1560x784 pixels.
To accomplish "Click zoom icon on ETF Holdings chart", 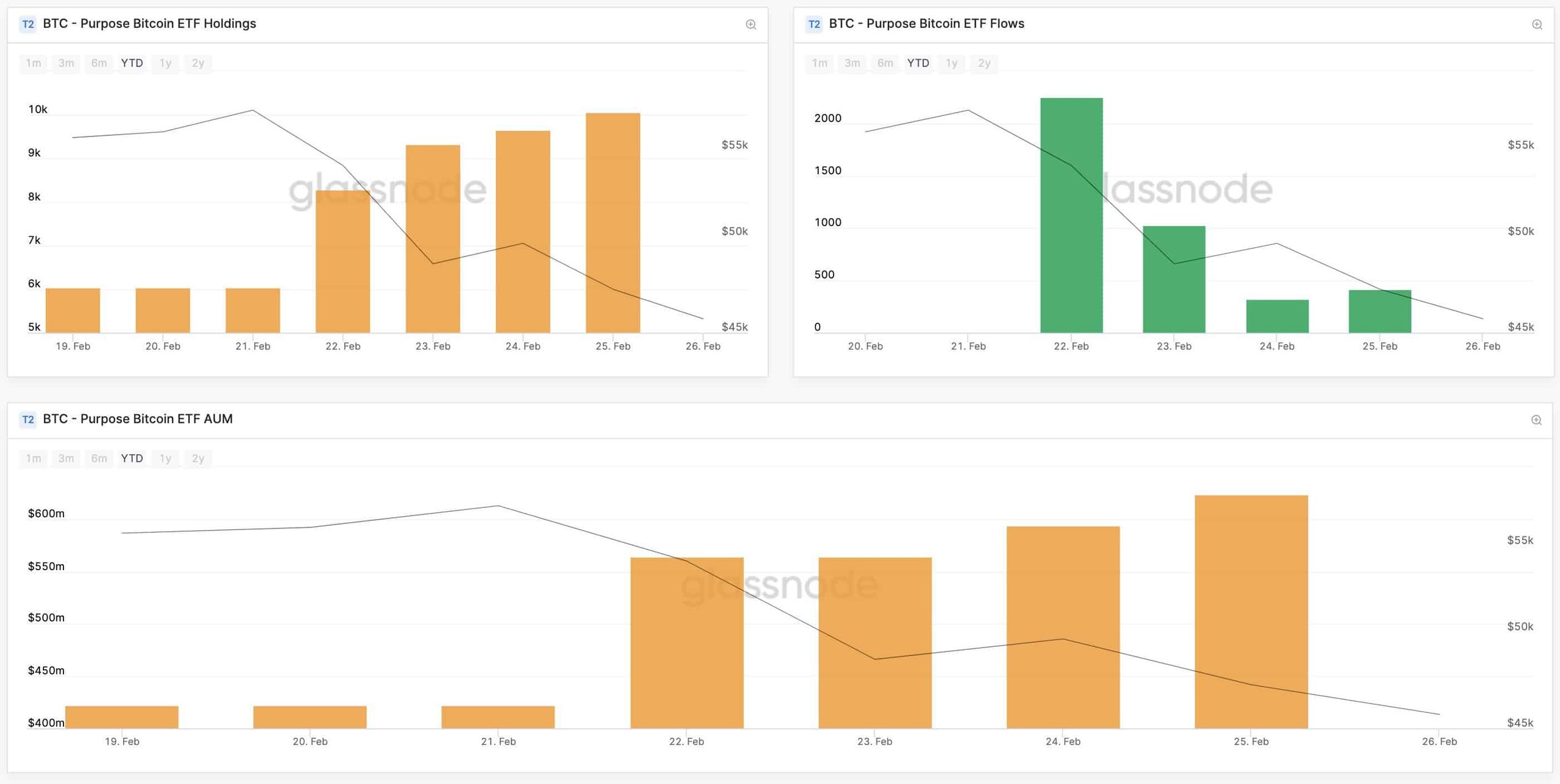I will point(751,24).
